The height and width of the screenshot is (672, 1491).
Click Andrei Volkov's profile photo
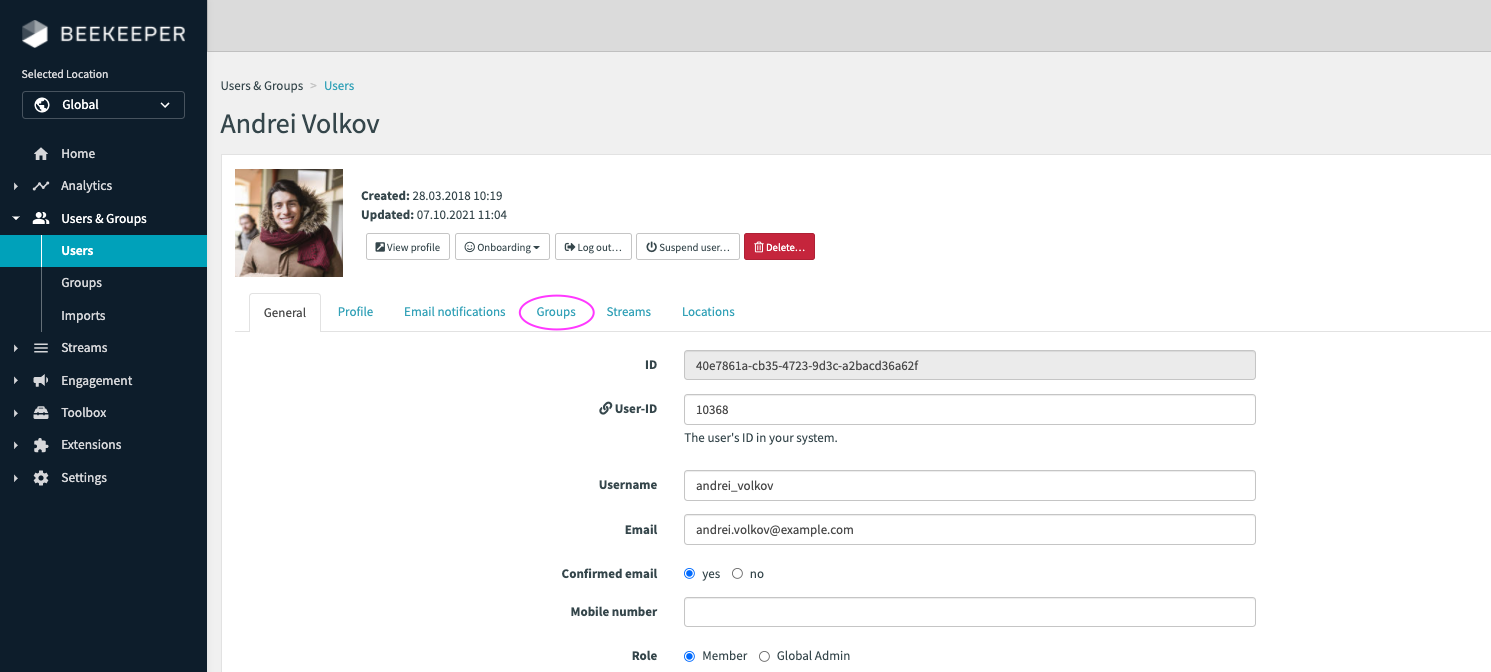click(x=289, y=223)
